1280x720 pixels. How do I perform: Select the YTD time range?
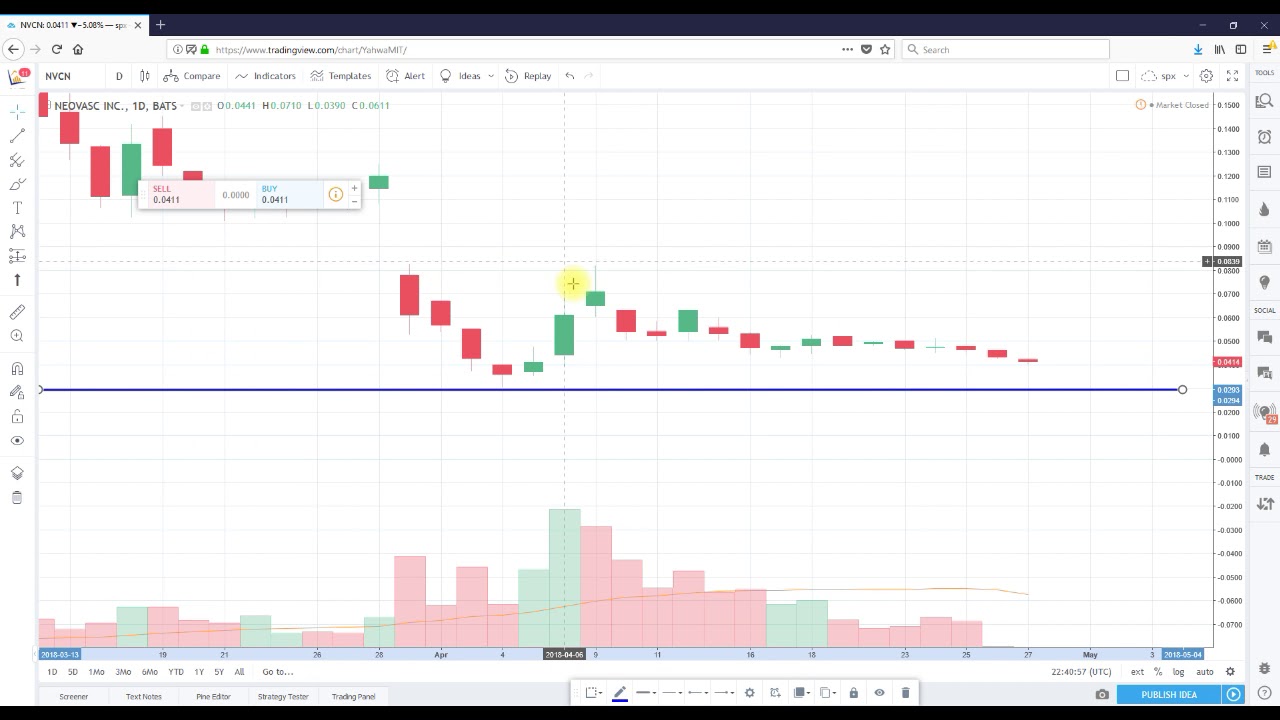(176, 672)
